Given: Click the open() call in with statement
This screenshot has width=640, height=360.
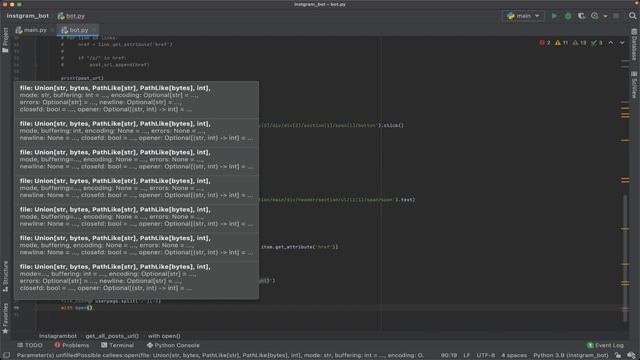Looking at the screenshot, I should click(83, 308).
